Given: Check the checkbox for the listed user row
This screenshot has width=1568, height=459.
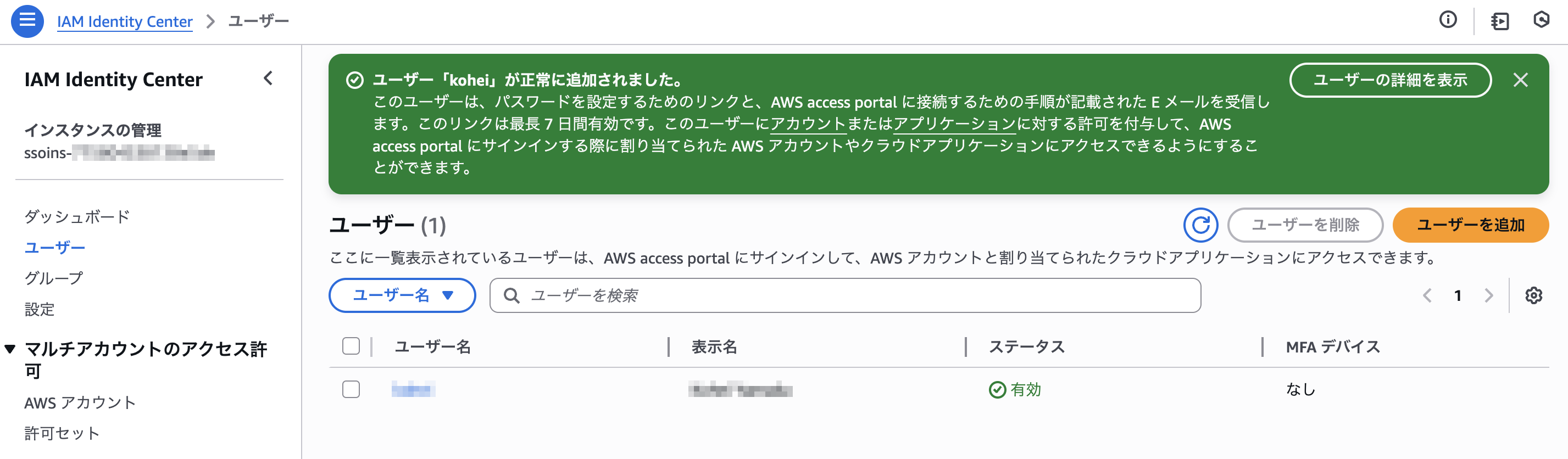Looking at the screenshot, I should point(352,390).
